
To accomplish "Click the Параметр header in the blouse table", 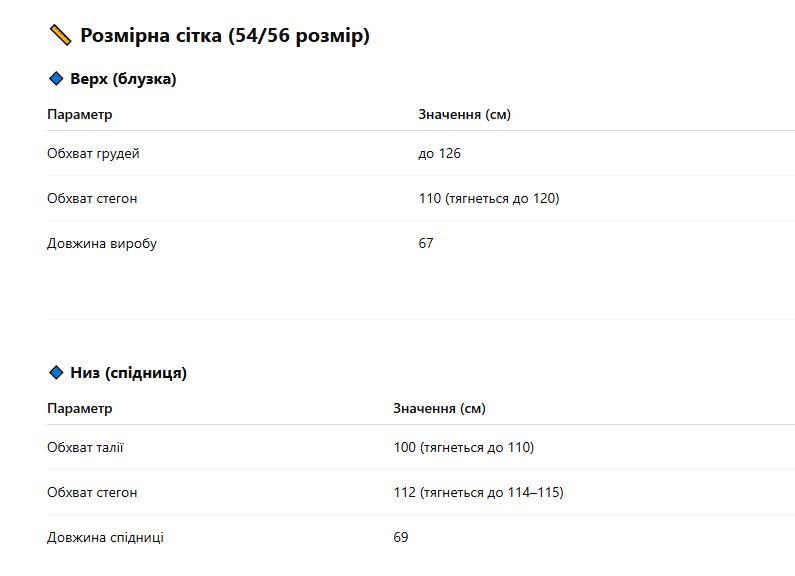I will pyautogui.click(x=80, y=115).
